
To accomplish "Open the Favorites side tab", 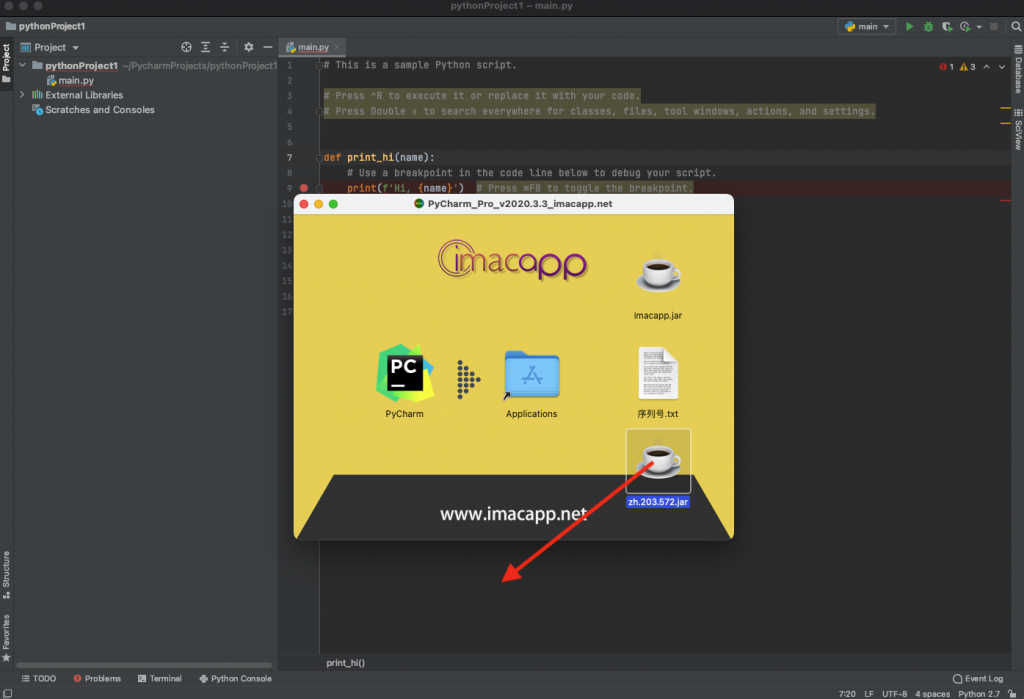I will coord(7,638).
